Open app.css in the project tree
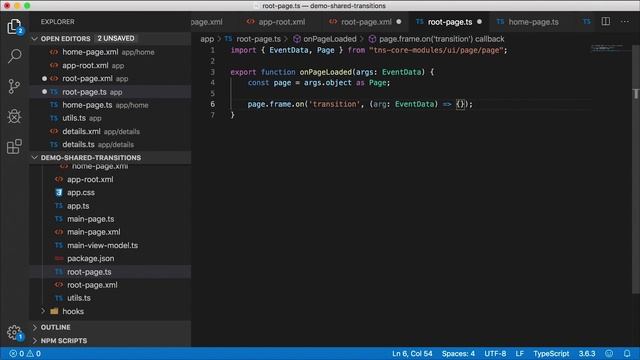Screen dimensions: 640x360 pos(110,193)
